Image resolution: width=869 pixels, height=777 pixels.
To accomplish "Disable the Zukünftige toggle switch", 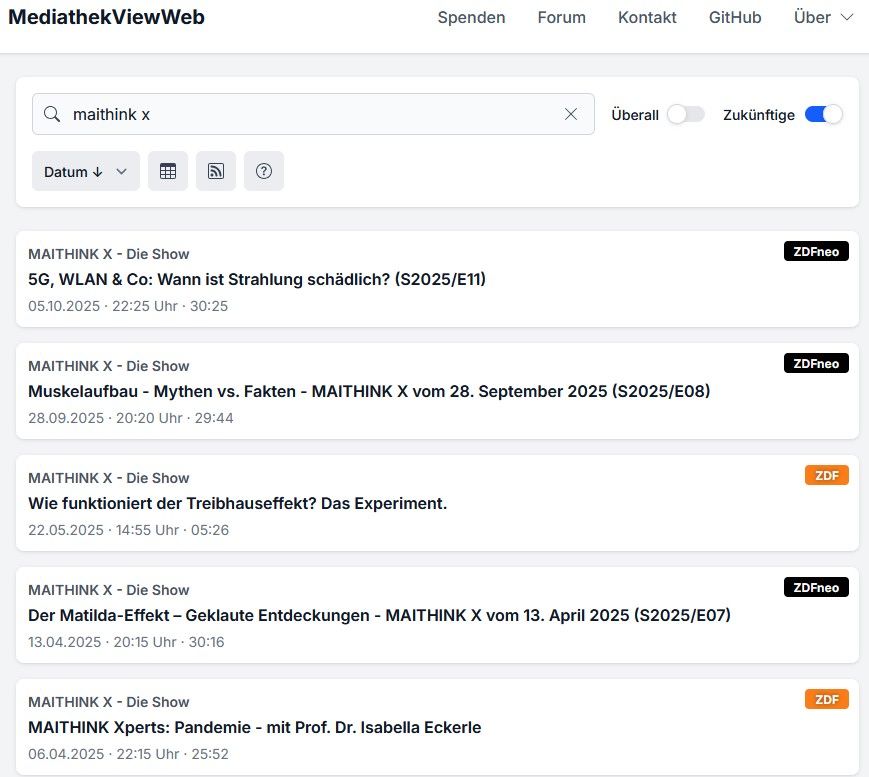I will pyautogui.click(x=823, y=114).
